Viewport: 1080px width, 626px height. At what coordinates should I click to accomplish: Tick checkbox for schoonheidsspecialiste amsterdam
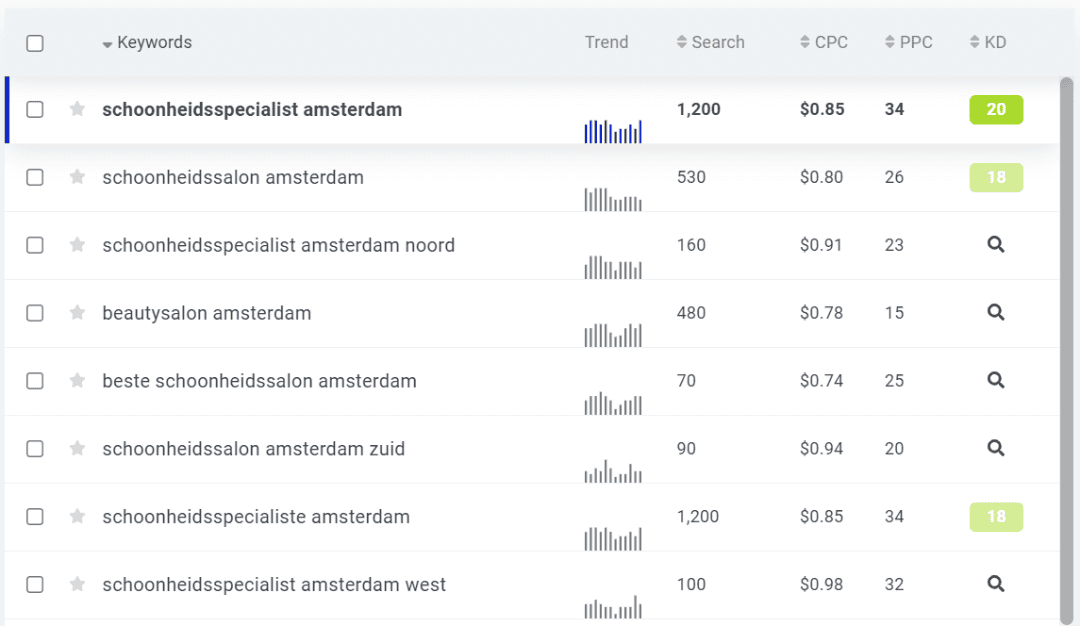pos(35,517)
